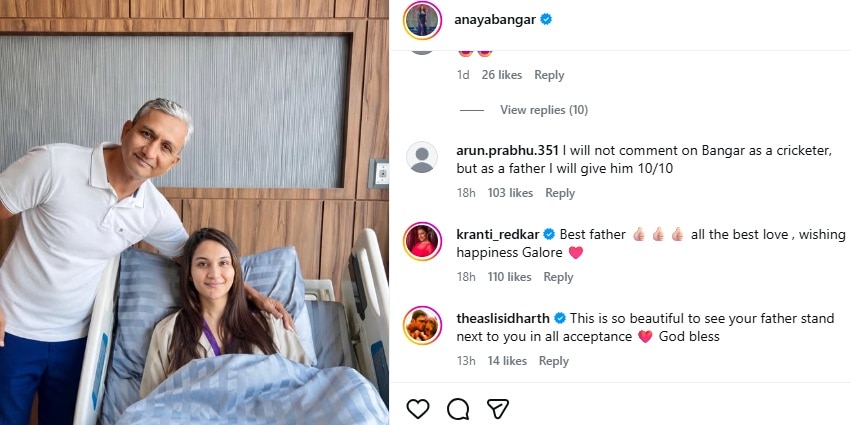Share the post via the paper plane icon

coord(498,408)
